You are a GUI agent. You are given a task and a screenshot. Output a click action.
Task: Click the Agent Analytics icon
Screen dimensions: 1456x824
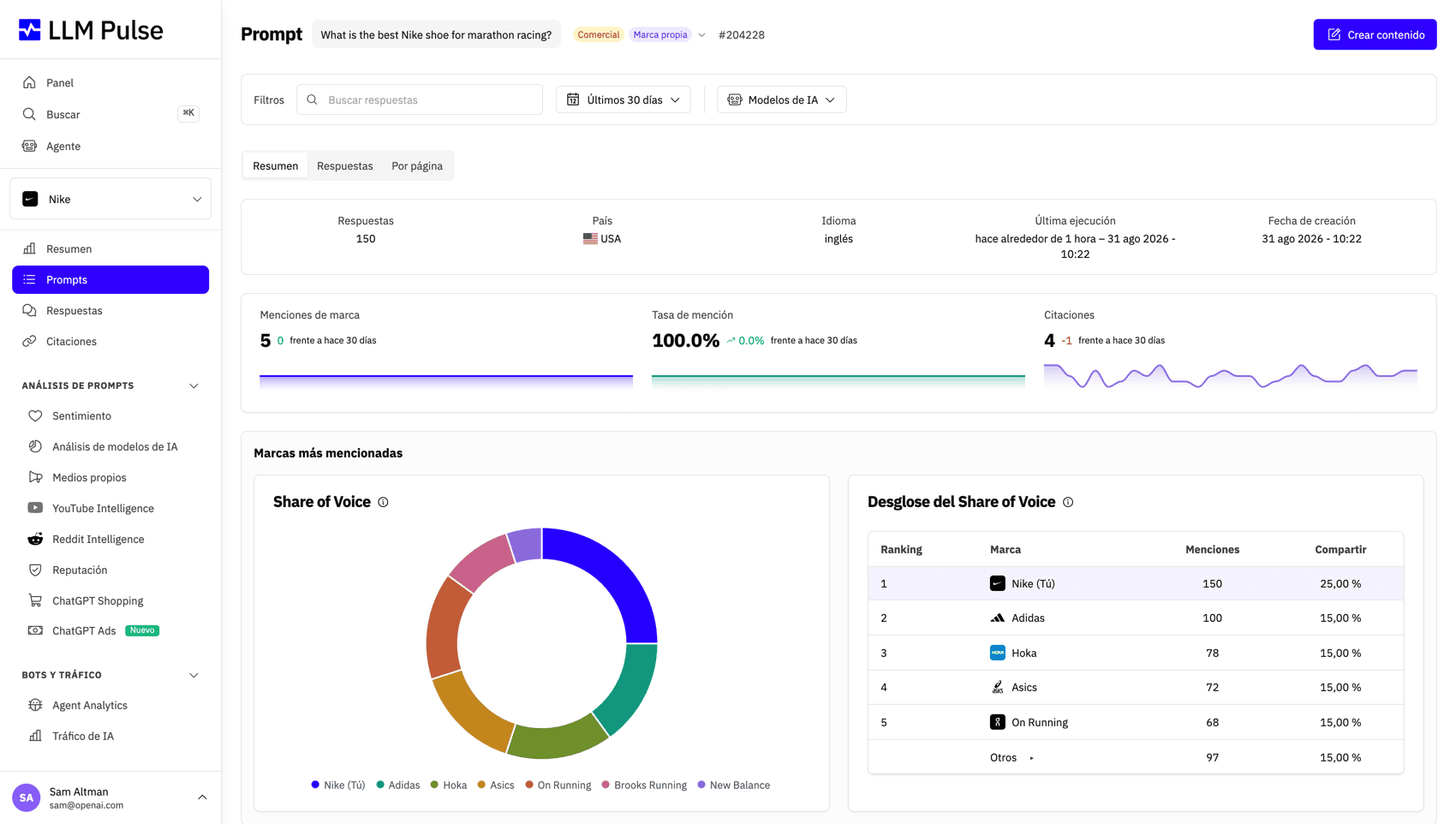[35, 705]
